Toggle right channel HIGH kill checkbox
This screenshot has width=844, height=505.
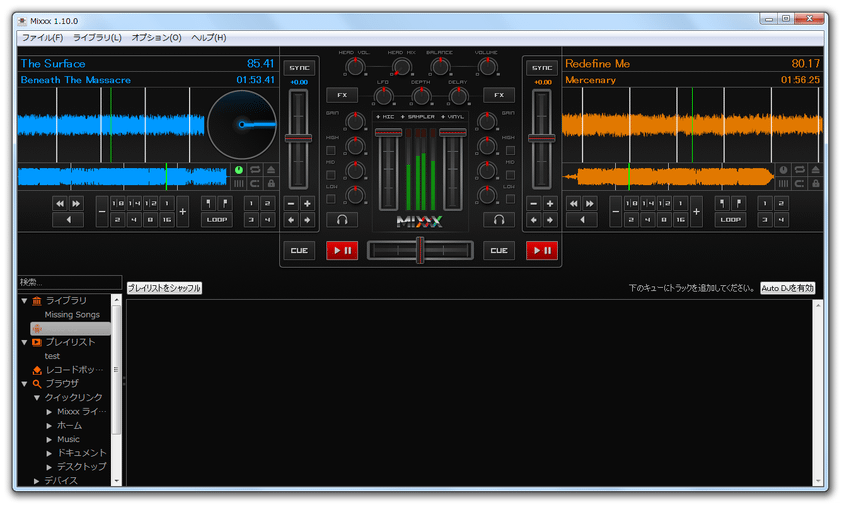[510, 150]
